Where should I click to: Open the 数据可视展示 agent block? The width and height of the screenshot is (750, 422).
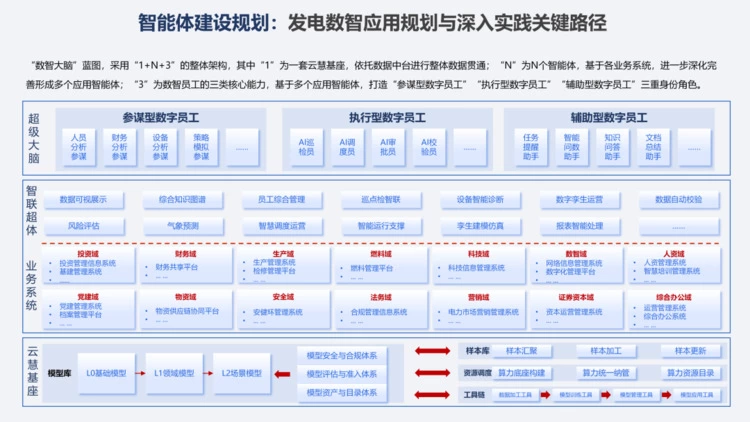pos(83,200)
